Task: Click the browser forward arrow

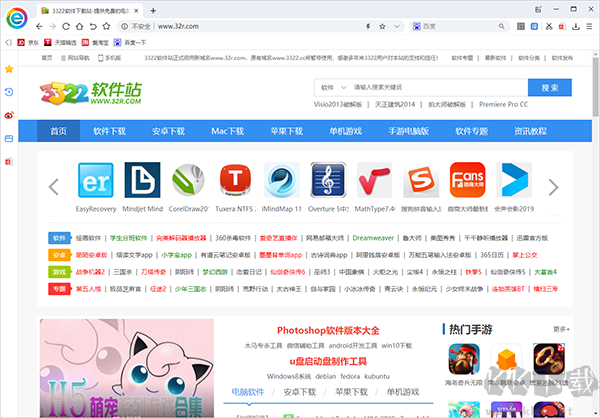Action: tap(53, 26)
